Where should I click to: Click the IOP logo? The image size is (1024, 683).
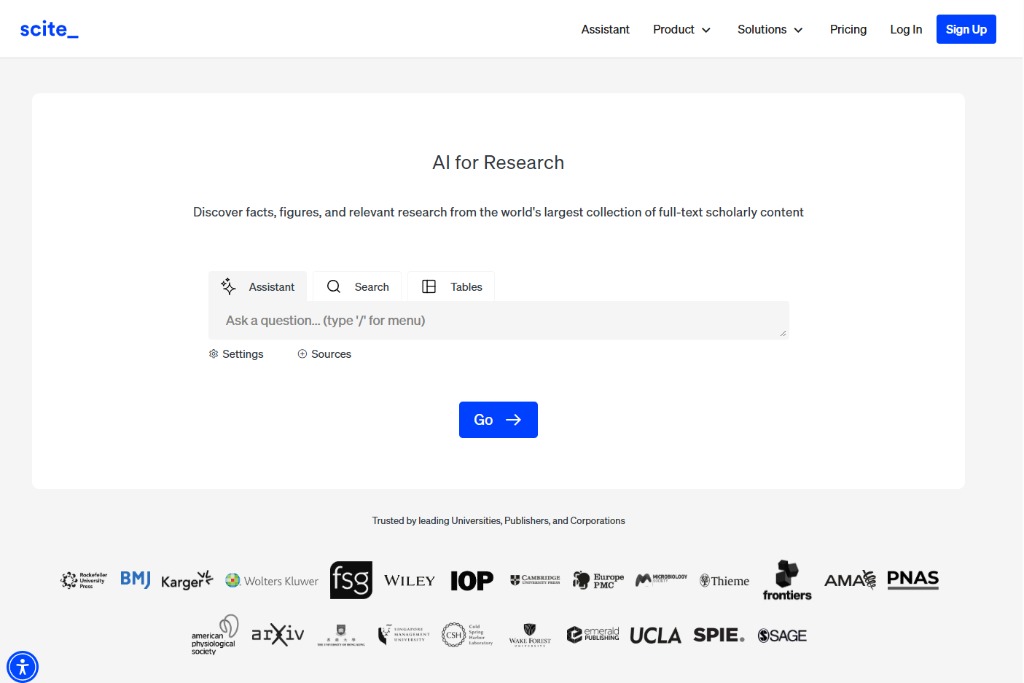coord(472,580)
